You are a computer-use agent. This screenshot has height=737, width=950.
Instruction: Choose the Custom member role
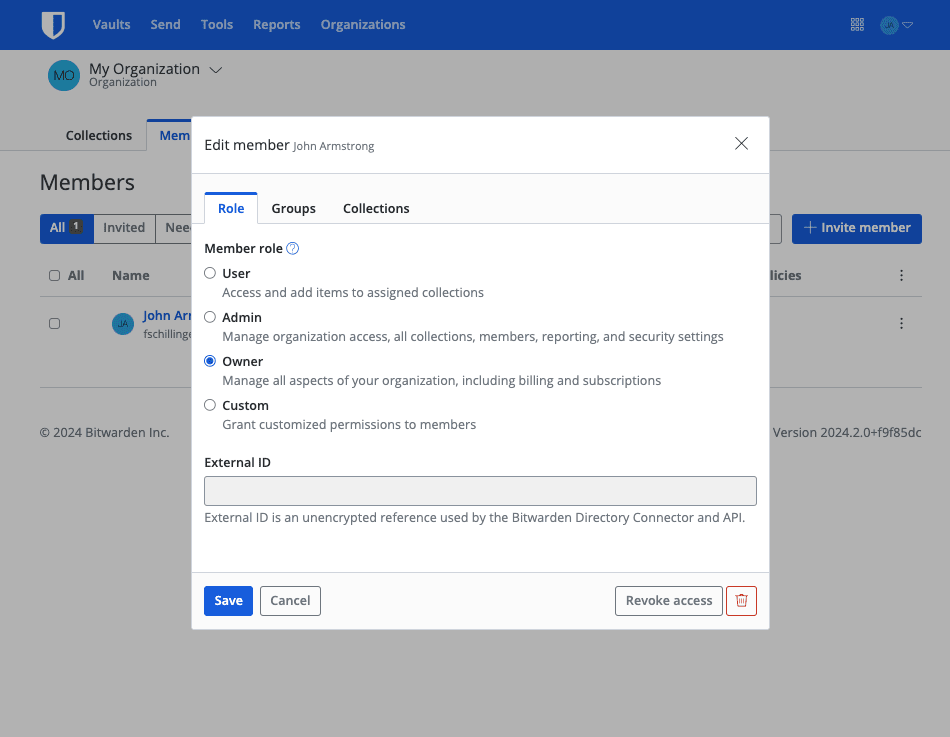click(x=210, y=405)
